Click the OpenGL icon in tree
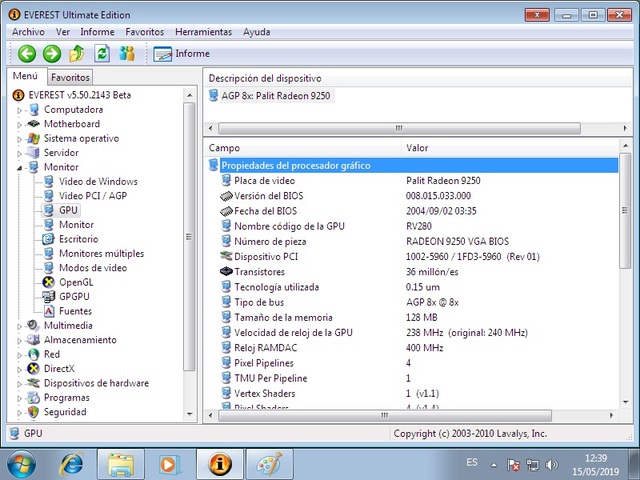The width and height of the screenshot is (640, 480). (x=49, y=282)
